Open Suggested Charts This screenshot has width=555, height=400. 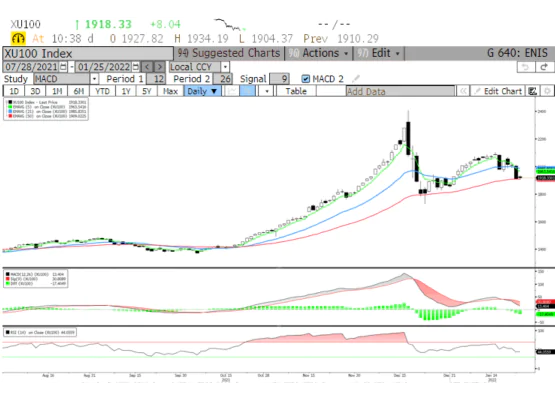tap(228, 53)
